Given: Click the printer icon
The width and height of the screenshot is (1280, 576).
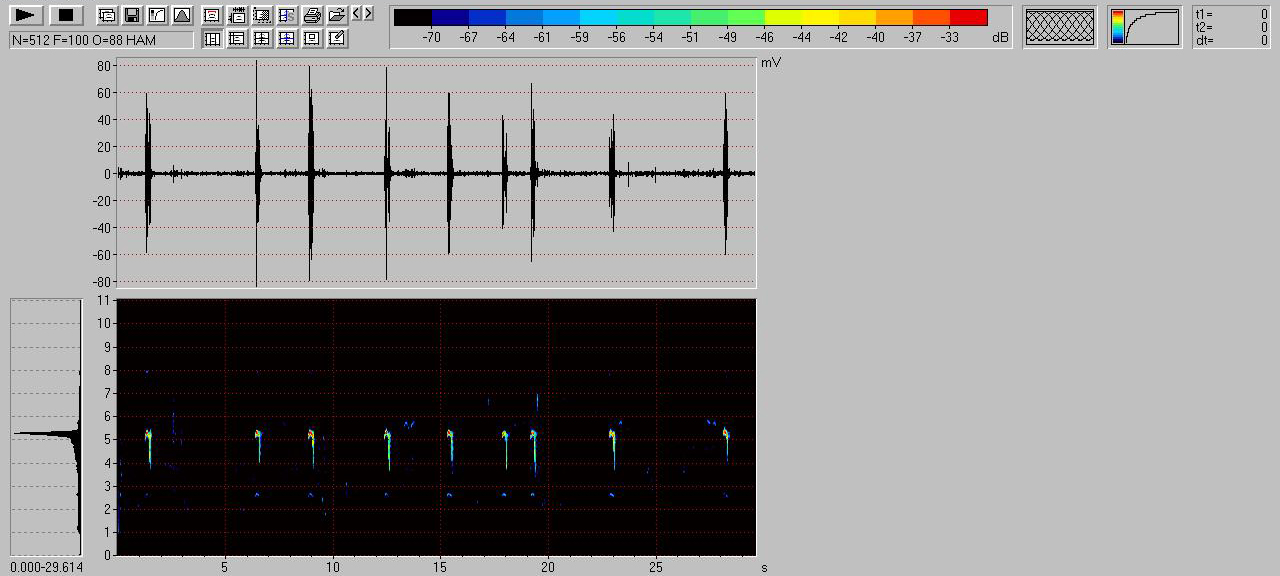Looking at the screenshot, I should [x=312, y=15].
